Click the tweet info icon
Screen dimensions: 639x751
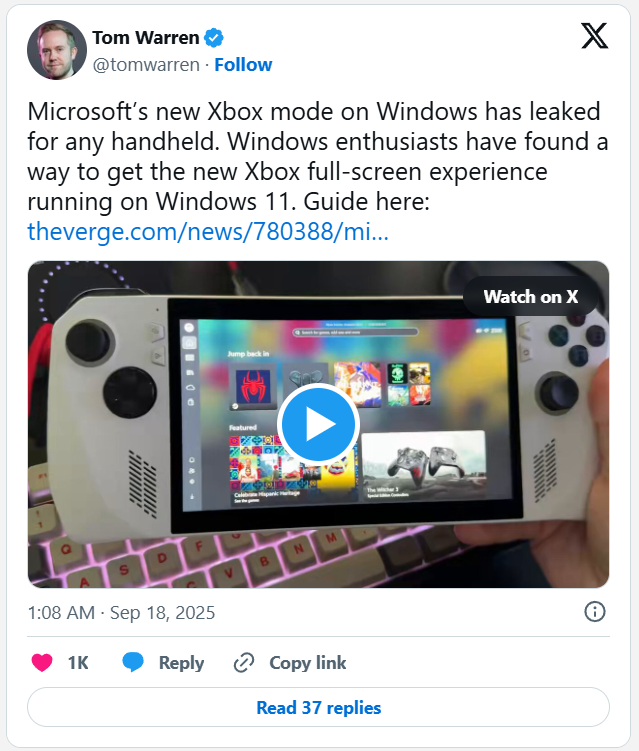pyautogui.click(x=595, y=612)
